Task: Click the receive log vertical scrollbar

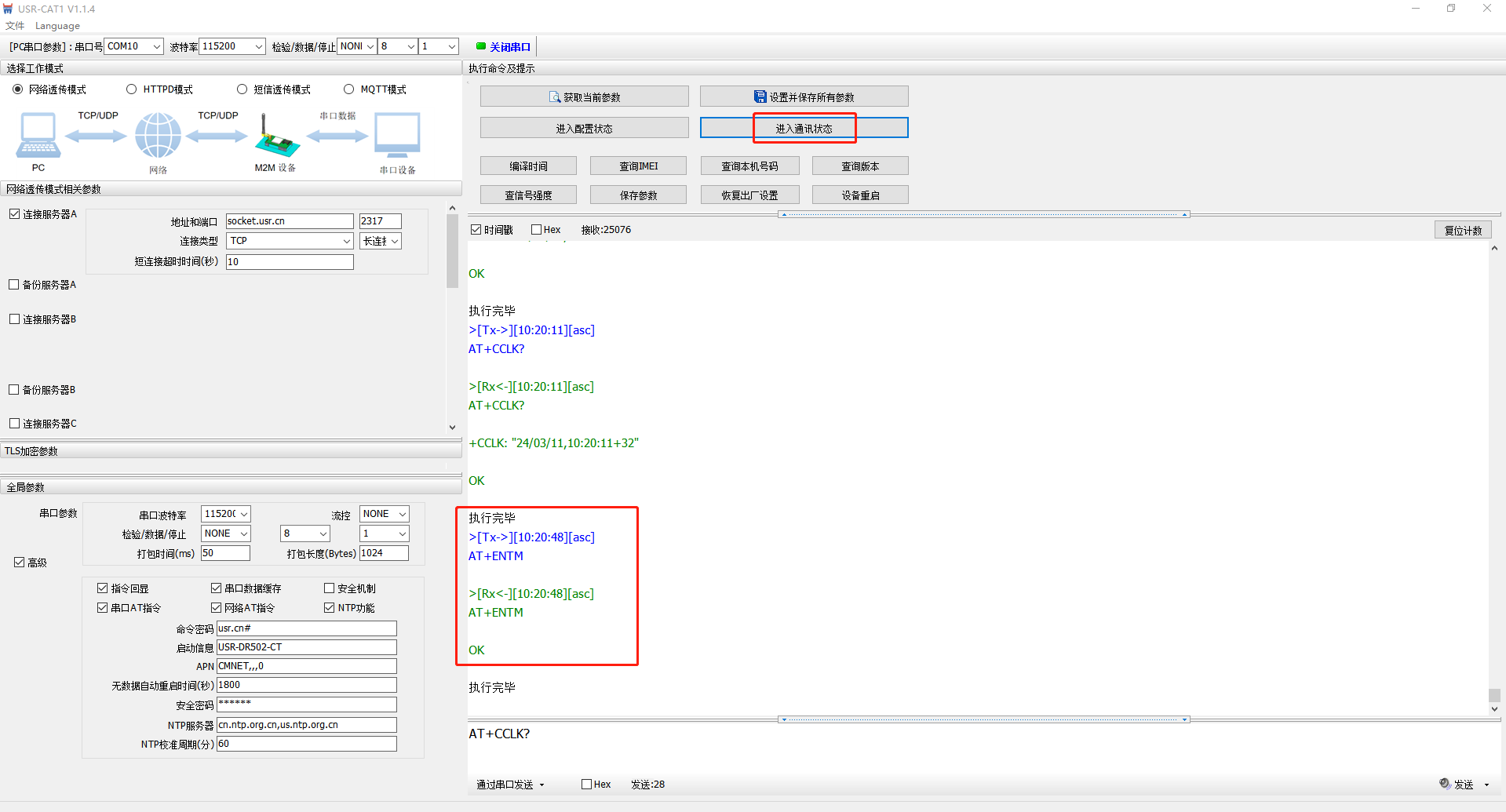Action: coord(1494,471)
